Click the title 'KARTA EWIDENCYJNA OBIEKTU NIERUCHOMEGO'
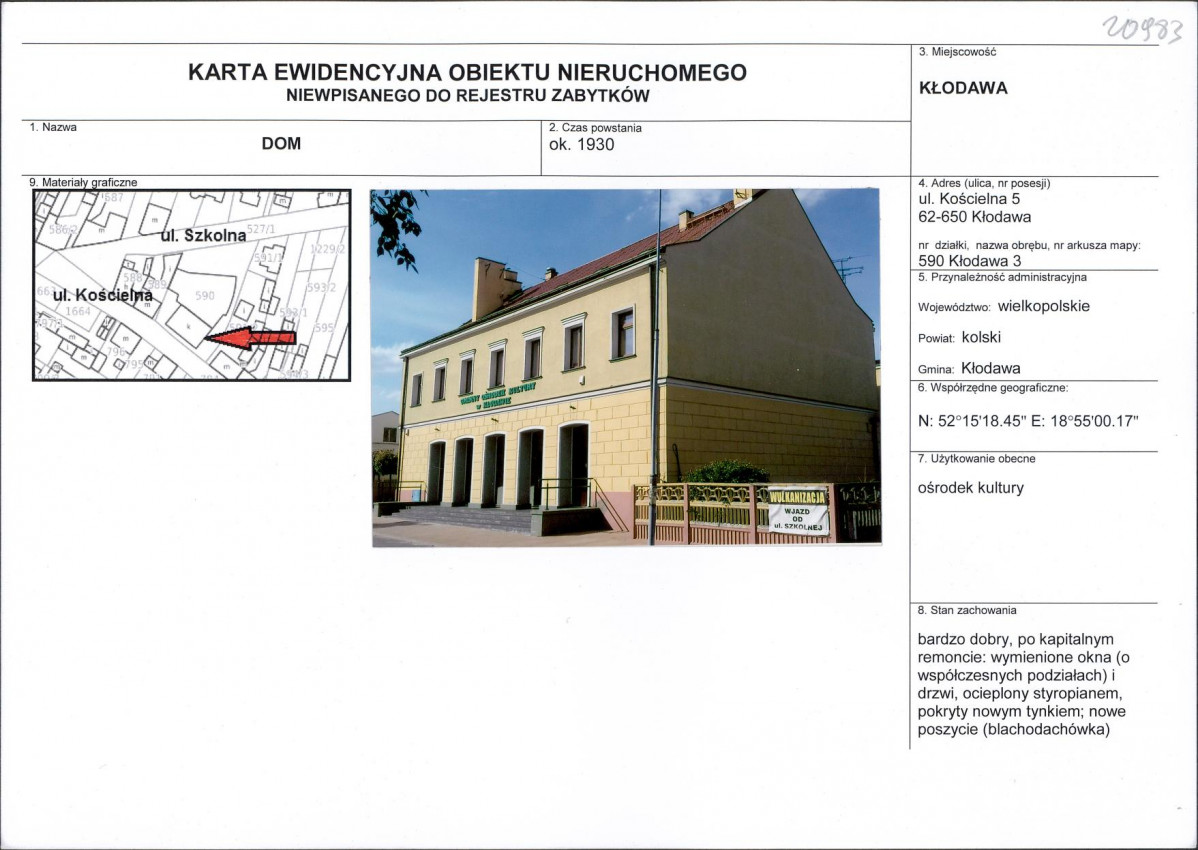 [x=467, y=72]
